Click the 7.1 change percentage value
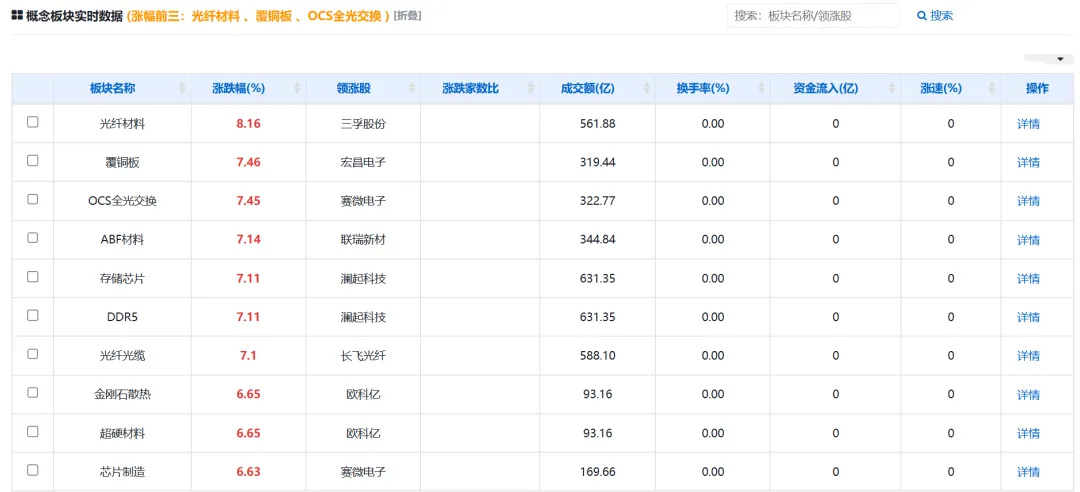1080x492 pixels. 249,356
